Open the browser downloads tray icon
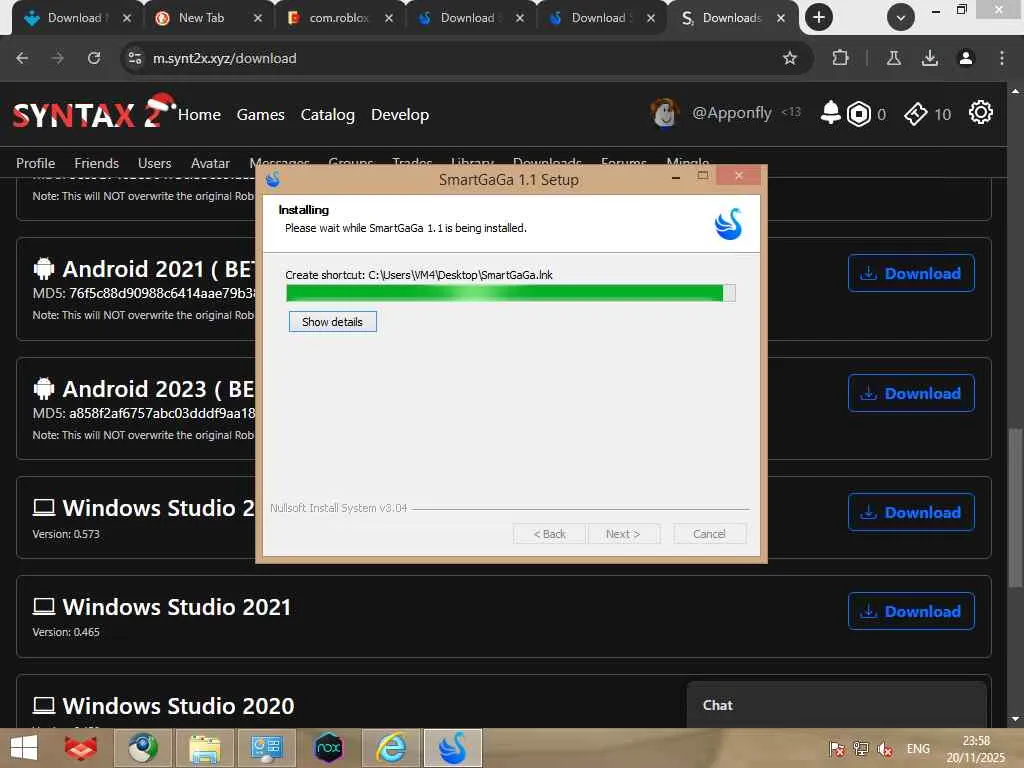Screen dimensions: 1024x768 tap(929, 58)
